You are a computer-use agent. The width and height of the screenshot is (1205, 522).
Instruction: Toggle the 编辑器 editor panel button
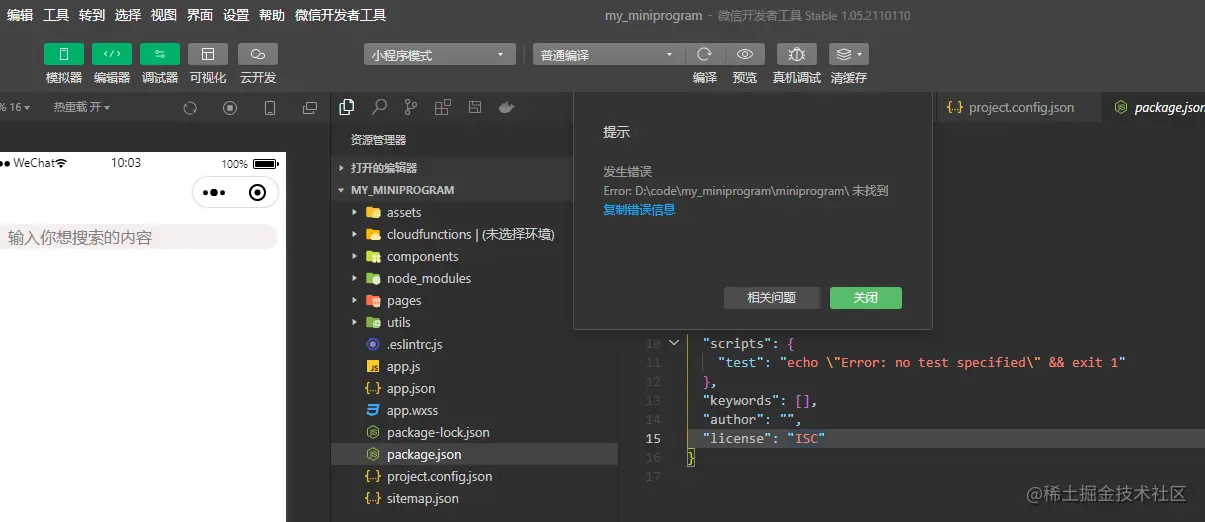[x=112, y=54]
